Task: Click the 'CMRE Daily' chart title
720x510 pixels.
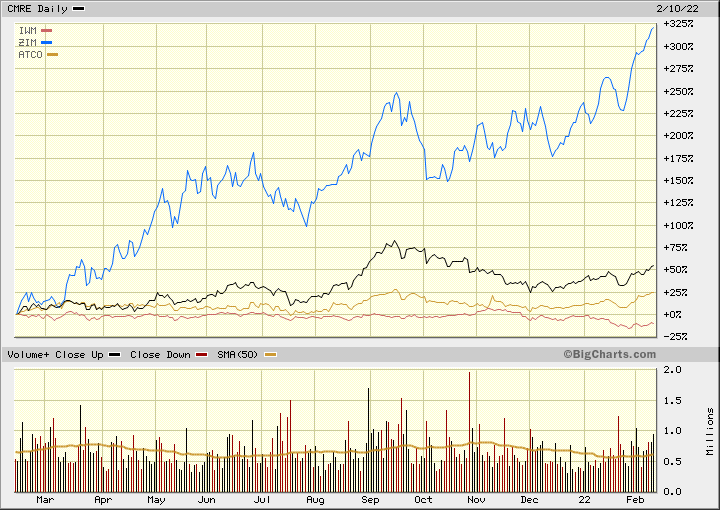Action: (x=37, y=9)
